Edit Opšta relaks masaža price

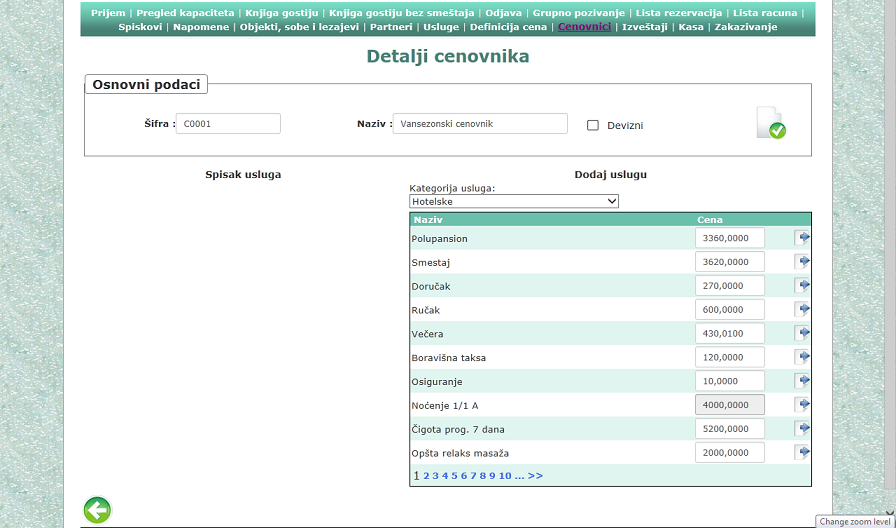coord(730,453)
